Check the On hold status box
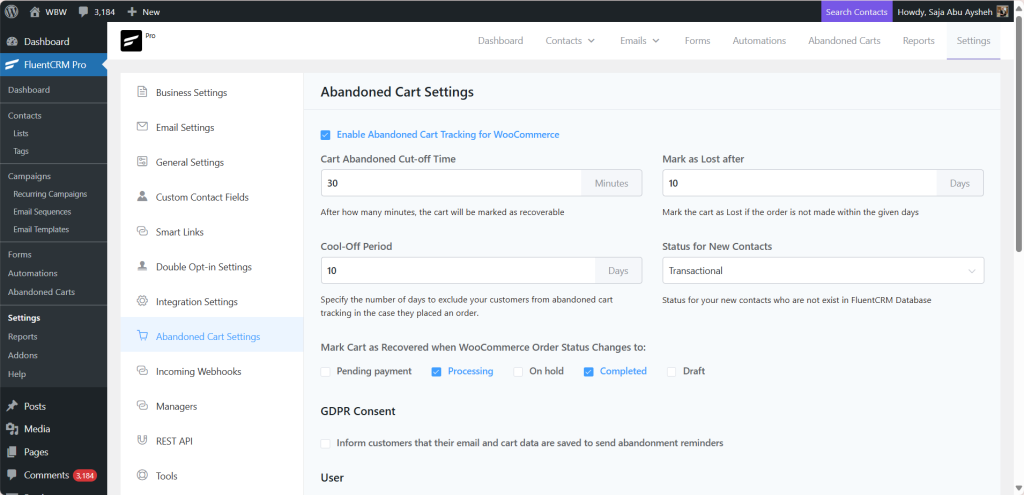This screenshot has height=495, width=1024. click(x=518, y=372)
